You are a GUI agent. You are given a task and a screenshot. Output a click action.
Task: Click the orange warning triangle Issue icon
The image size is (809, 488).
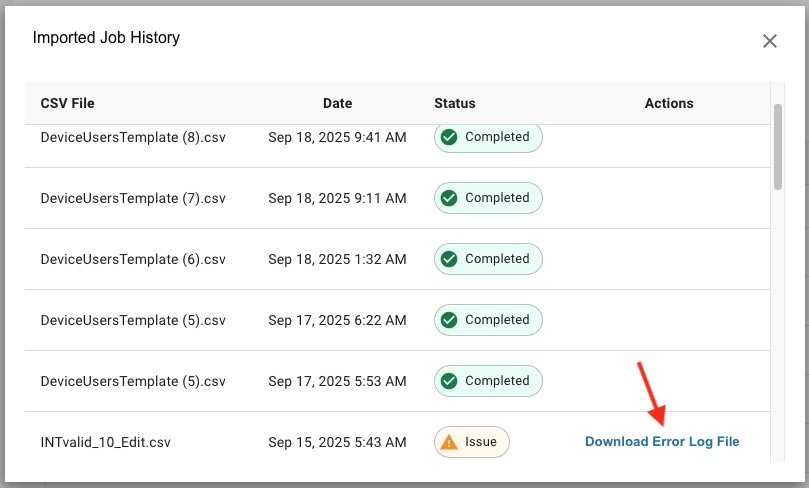pos(449,442)
